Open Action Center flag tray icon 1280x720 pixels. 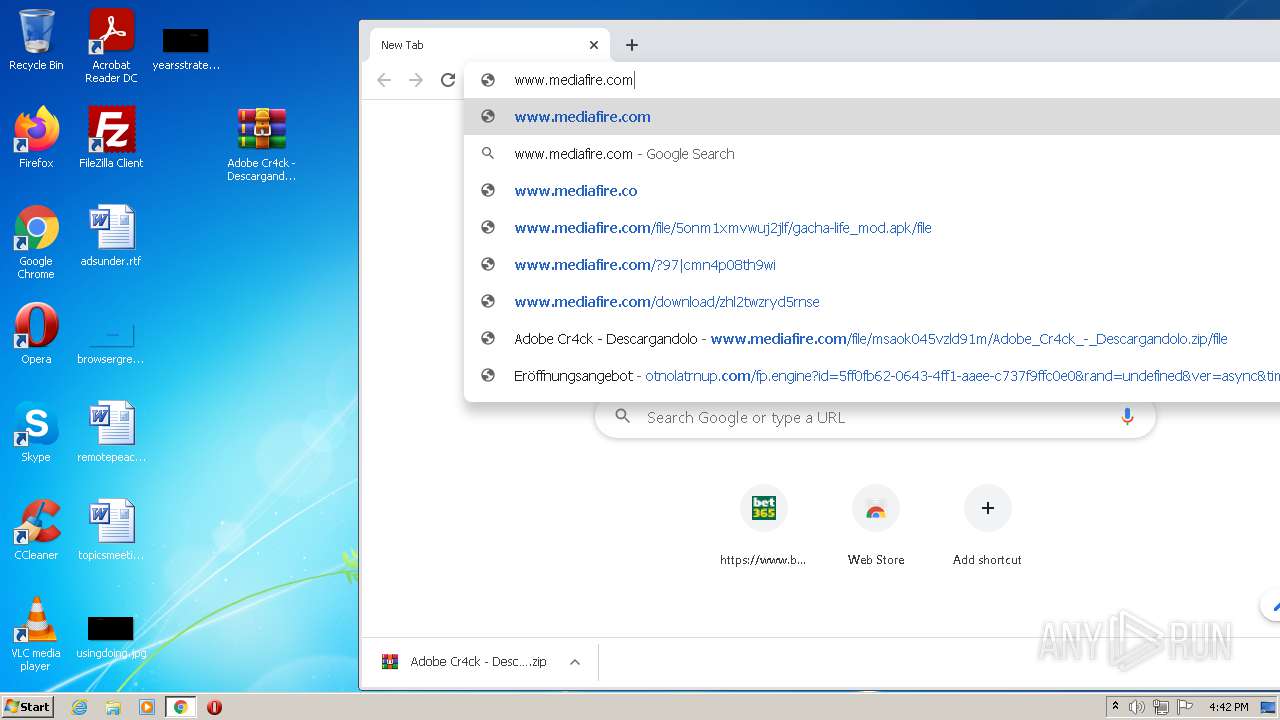point(1185,707)
